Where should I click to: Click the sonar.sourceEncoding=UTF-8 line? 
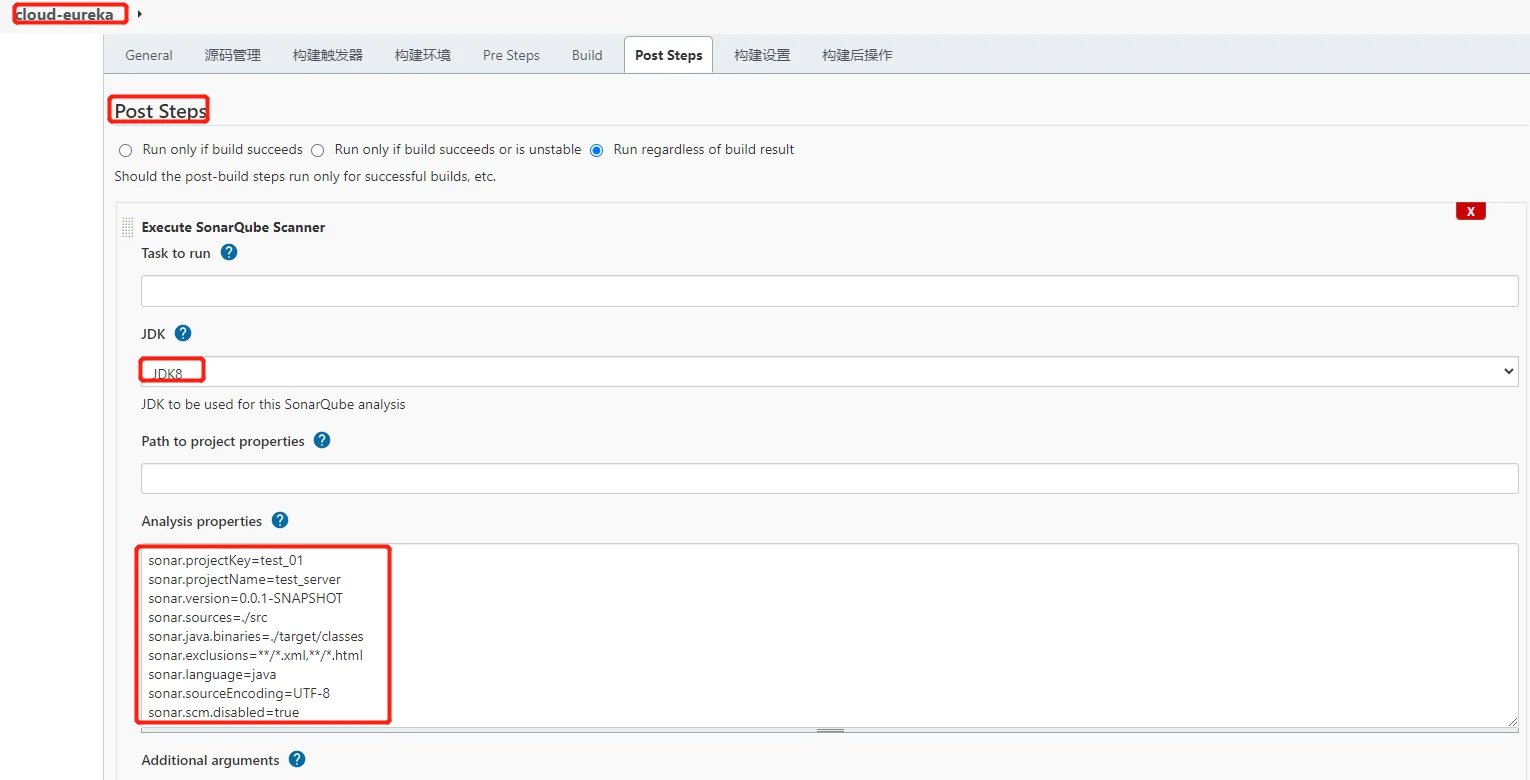click(x=239, y=693)
